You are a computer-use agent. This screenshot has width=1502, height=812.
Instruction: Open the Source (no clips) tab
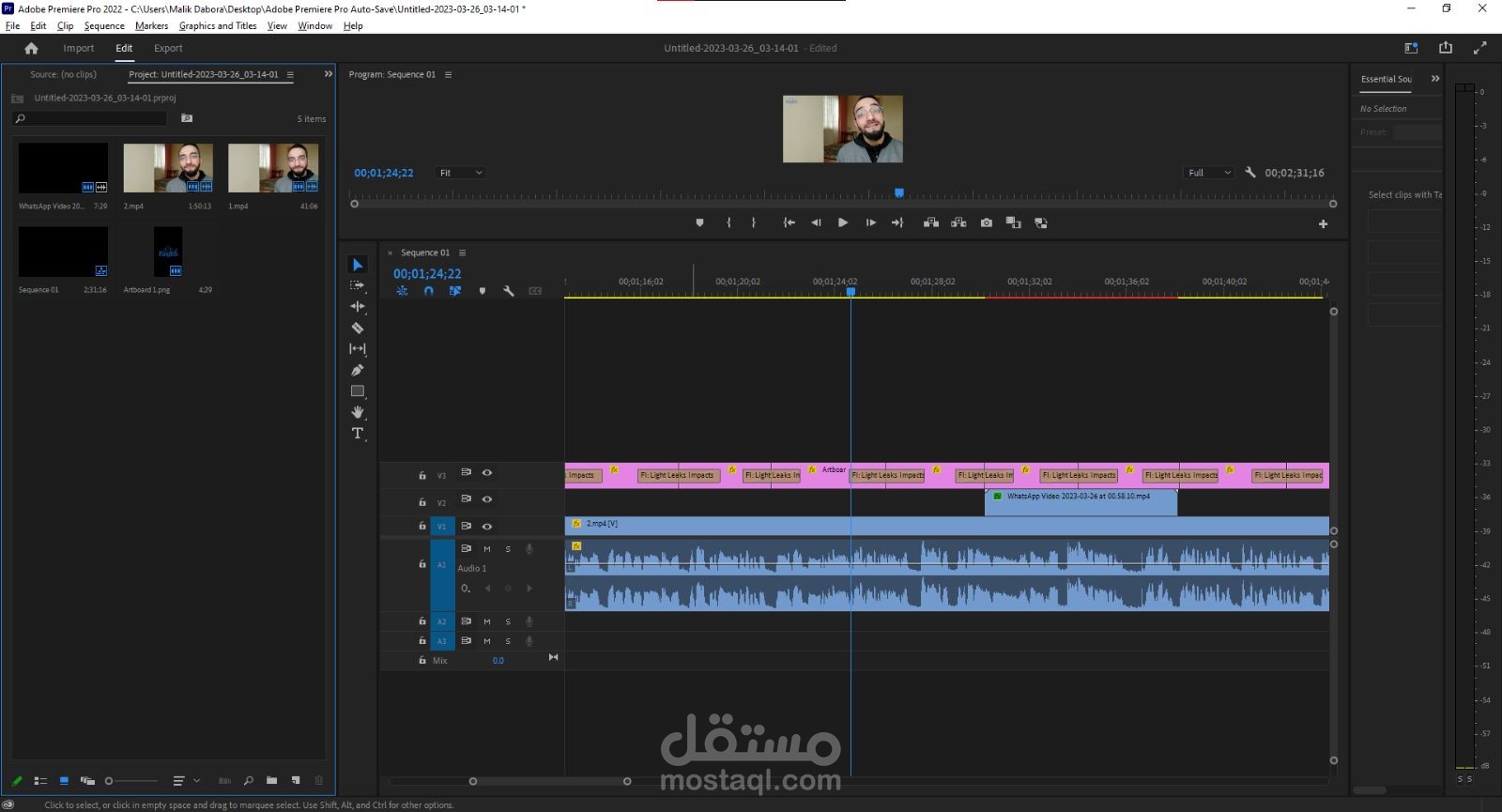(63, 74)
